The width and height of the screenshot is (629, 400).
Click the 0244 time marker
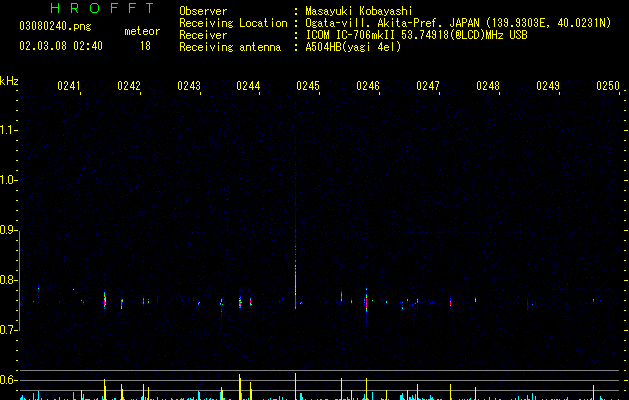coord(248,86)
